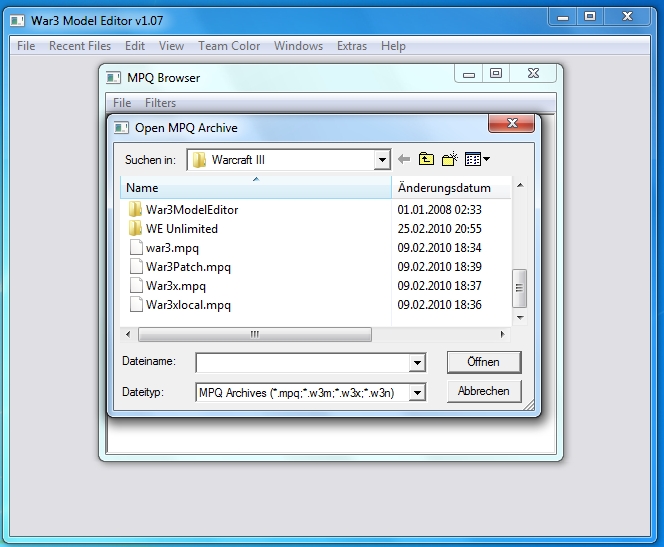Click the date 25.02.2010 20:55

(x=440, y=229)
